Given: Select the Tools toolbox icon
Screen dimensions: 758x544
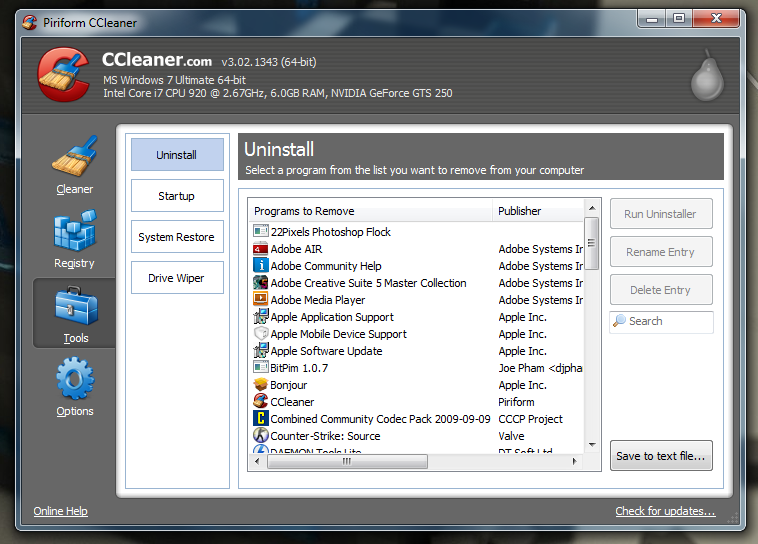Looking at the screenshot, I should coord(76,306).
